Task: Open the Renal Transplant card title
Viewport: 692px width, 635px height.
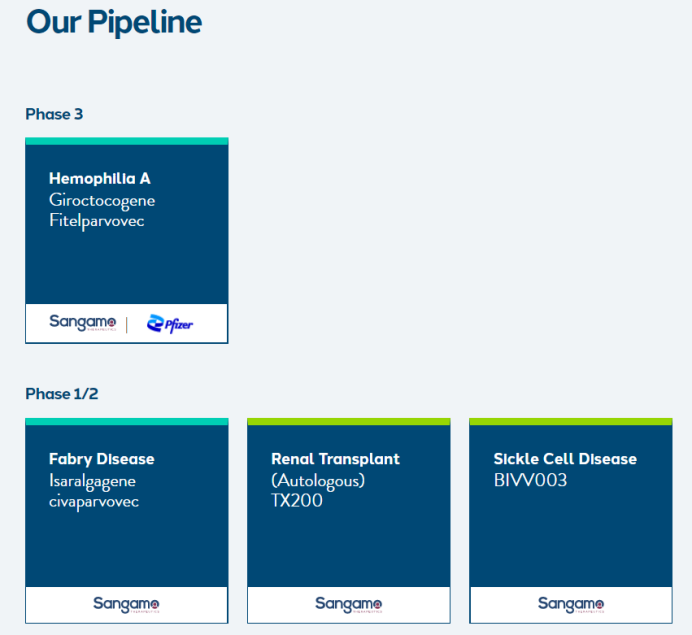Action: coord(335,459)
